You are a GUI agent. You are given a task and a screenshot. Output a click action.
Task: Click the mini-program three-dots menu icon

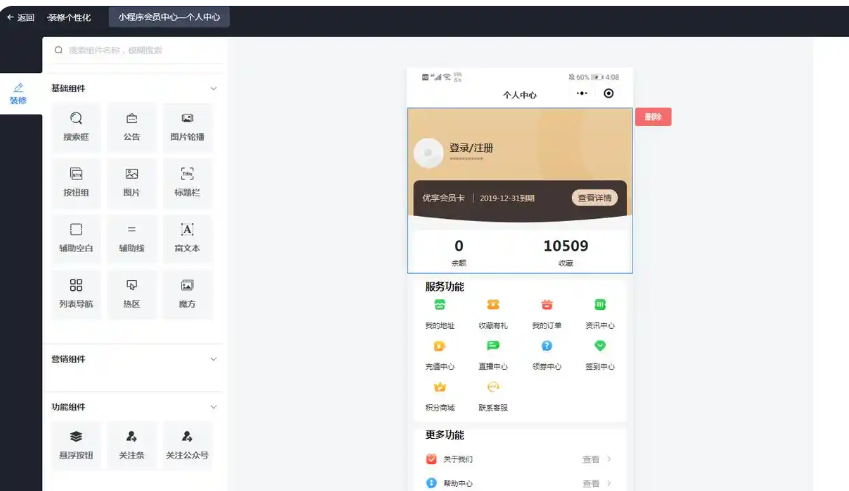[582, 93]
